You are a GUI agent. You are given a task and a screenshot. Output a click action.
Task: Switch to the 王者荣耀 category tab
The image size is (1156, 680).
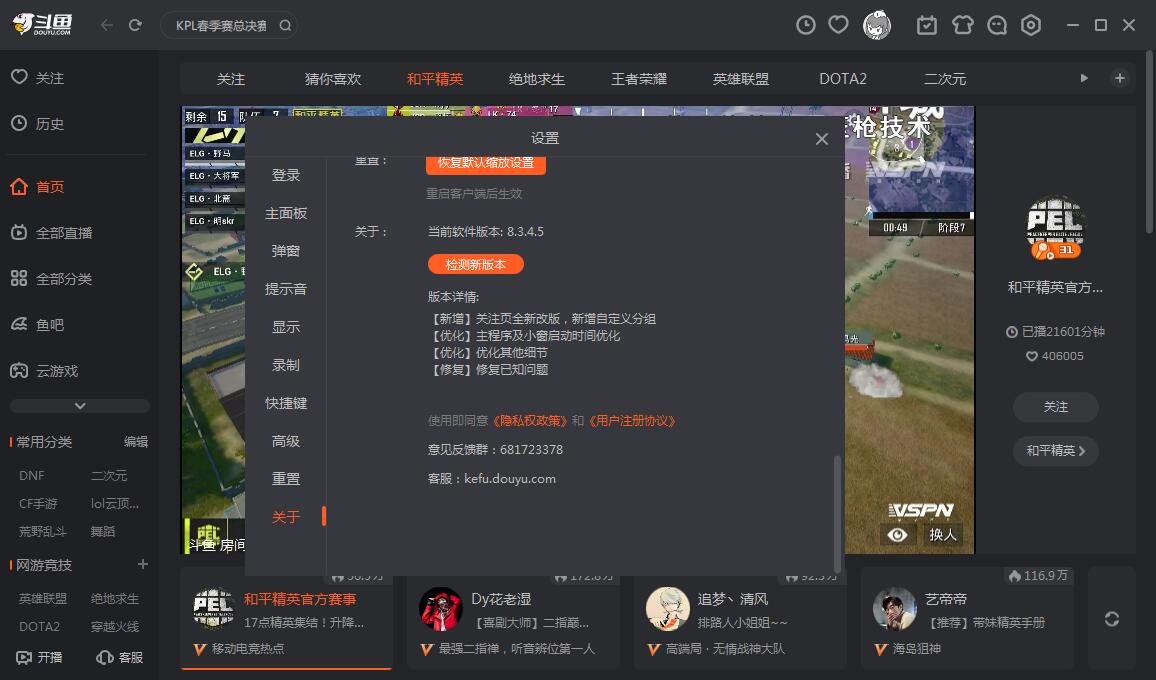point(639,79)
